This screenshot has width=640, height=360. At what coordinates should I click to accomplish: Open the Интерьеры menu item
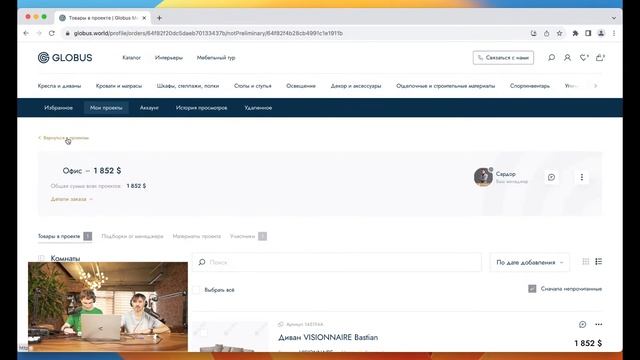click(169, 58)
